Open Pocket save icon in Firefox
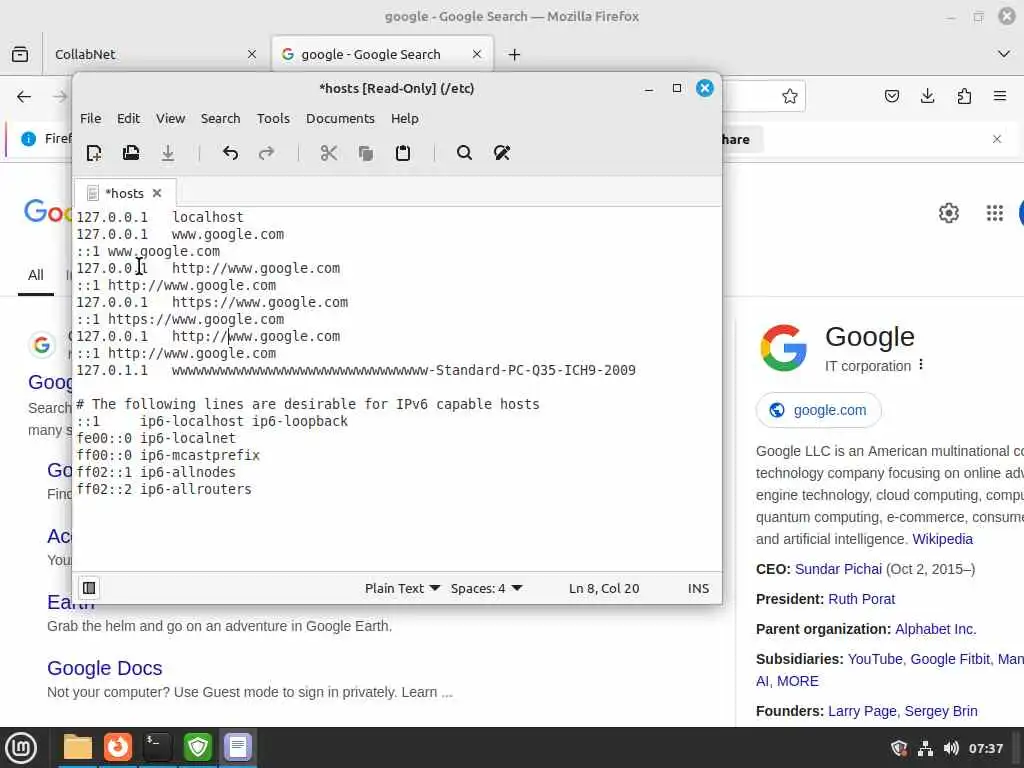Viewport: 1024px width, 768px height. point(891,97)
